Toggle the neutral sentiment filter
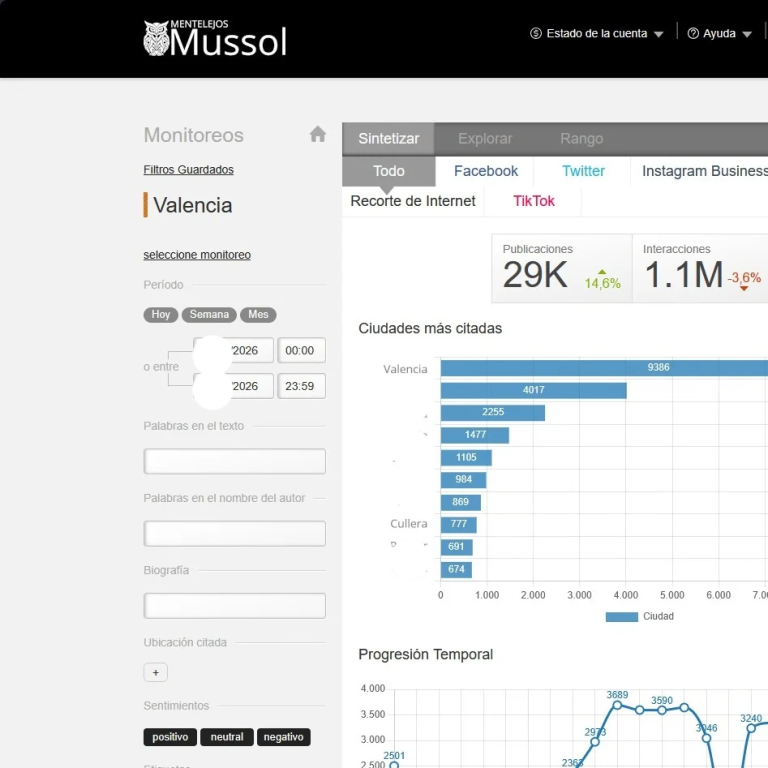 click(x=227, y=737)
